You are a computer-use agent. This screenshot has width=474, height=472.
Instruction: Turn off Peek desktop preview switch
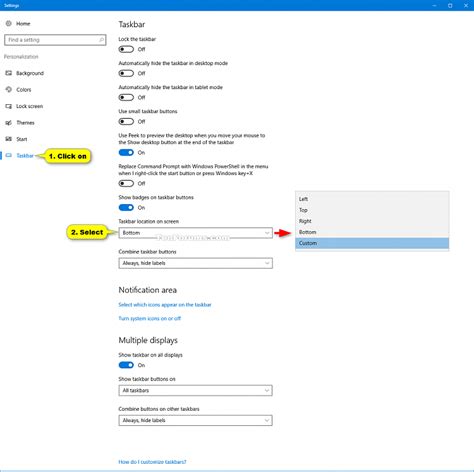(126, 152)
